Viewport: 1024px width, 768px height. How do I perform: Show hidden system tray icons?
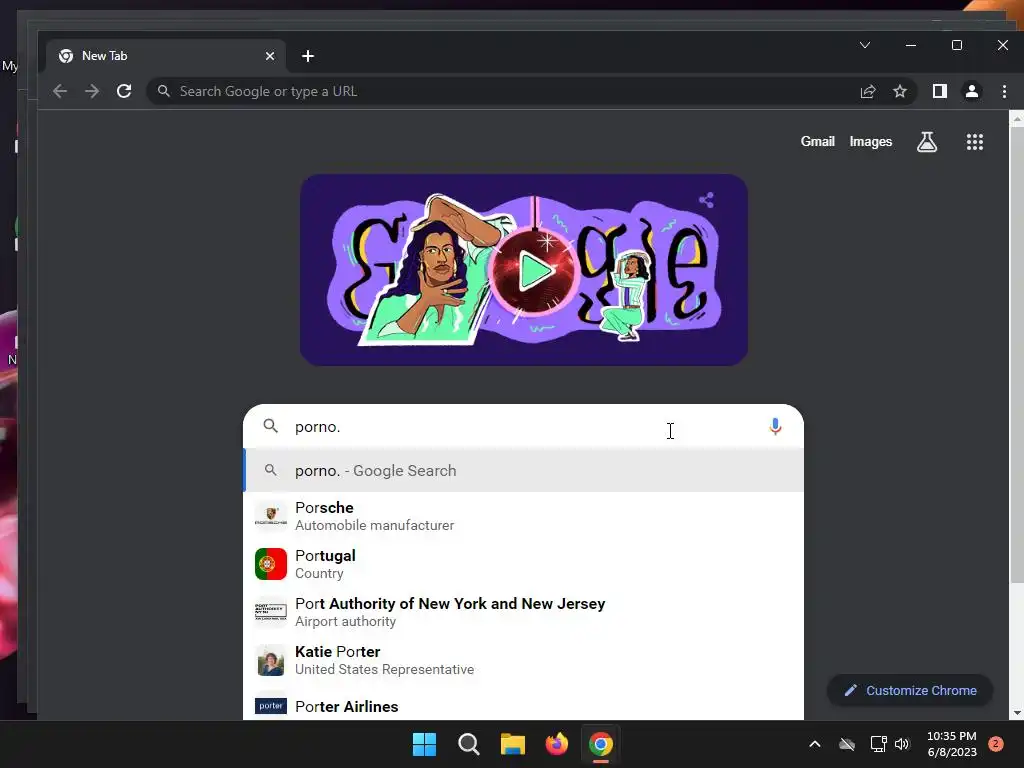pos(814,744)
